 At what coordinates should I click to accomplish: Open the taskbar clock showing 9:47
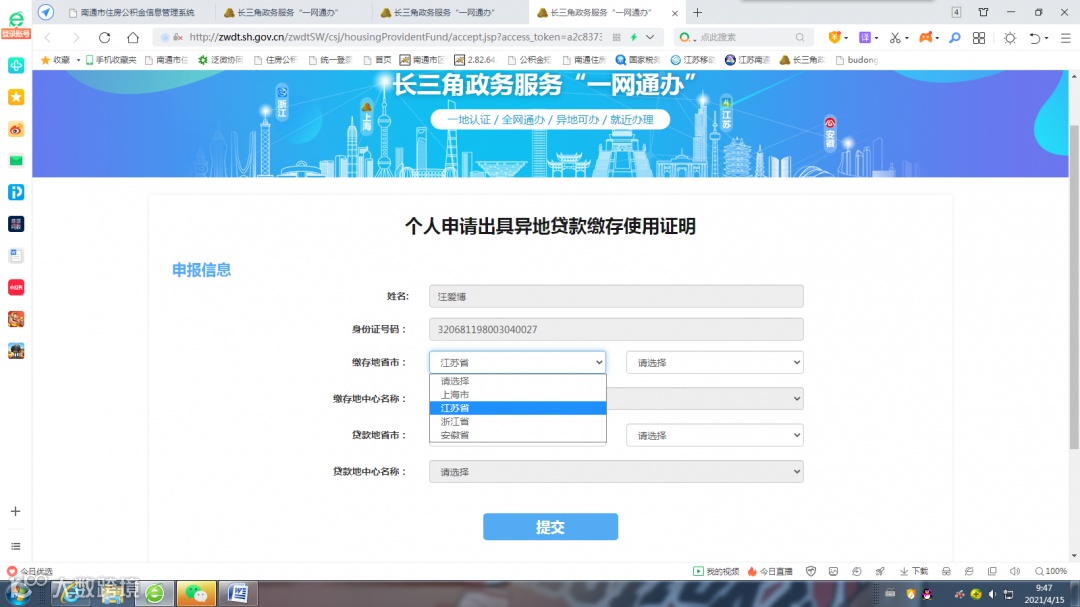[x=1044, y=594]
